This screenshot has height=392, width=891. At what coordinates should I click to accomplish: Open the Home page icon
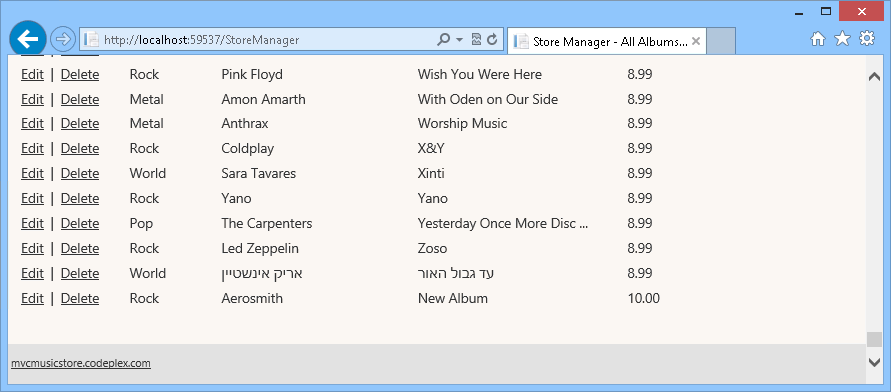point(818,39)
